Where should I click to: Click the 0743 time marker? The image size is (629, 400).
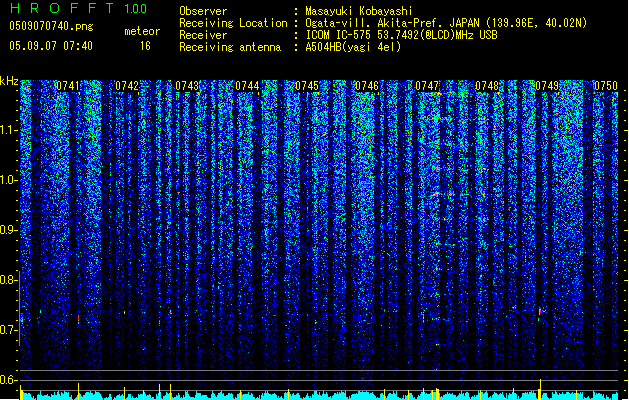(187, 86)
